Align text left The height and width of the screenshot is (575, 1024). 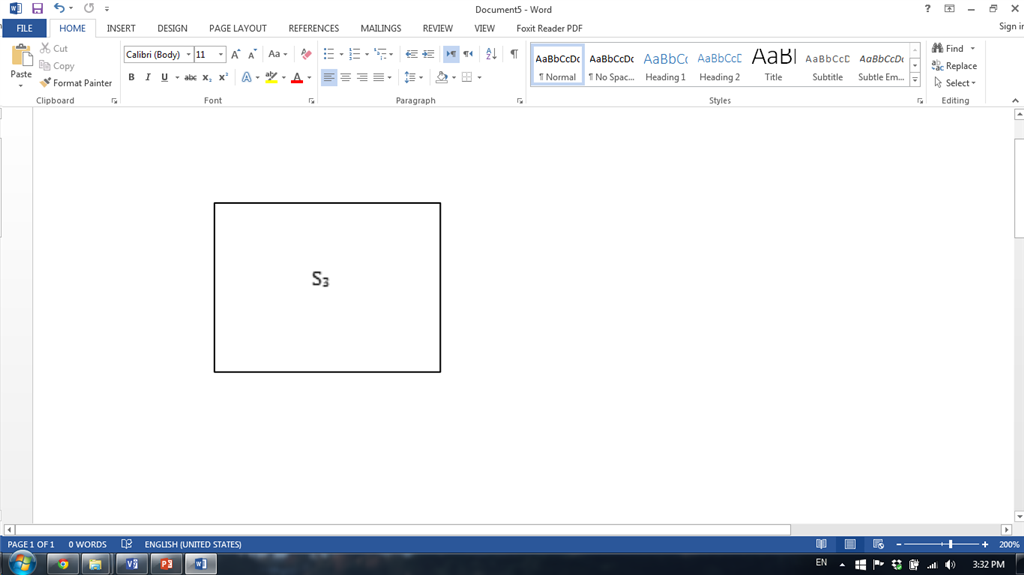329,77
